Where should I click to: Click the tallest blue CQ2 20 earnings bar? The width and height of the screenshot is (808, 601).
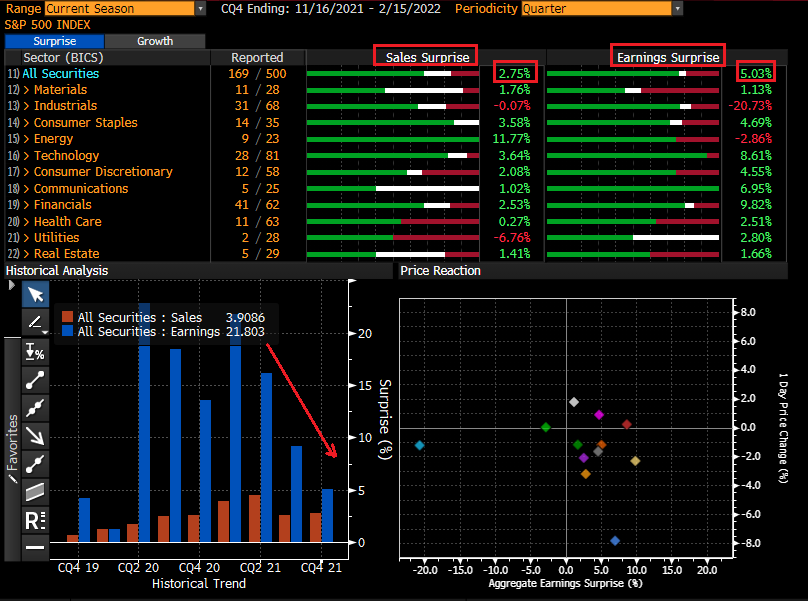tap(144, 422)
